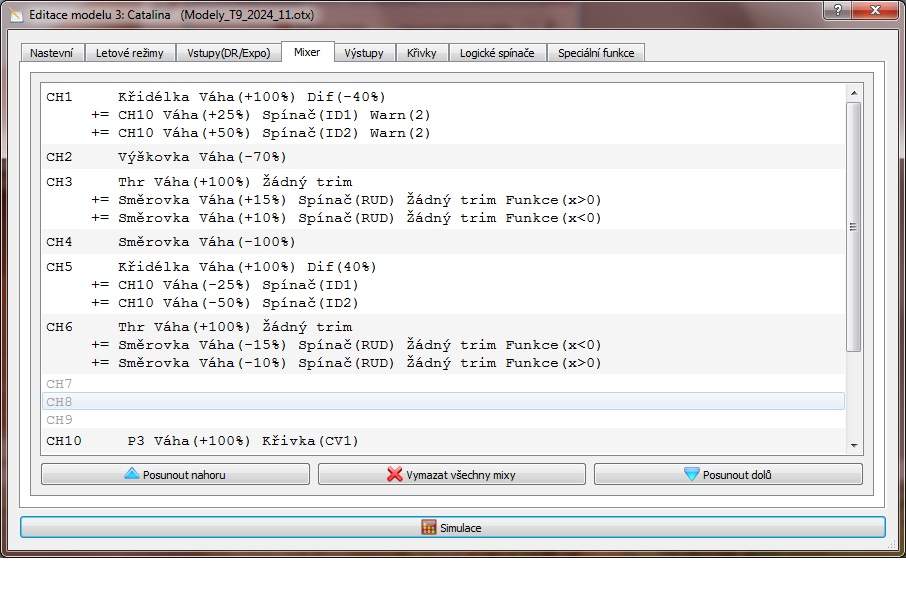906x614 pixels.
Task: Open the Křivky tab
Action: (x=422, y=53)
